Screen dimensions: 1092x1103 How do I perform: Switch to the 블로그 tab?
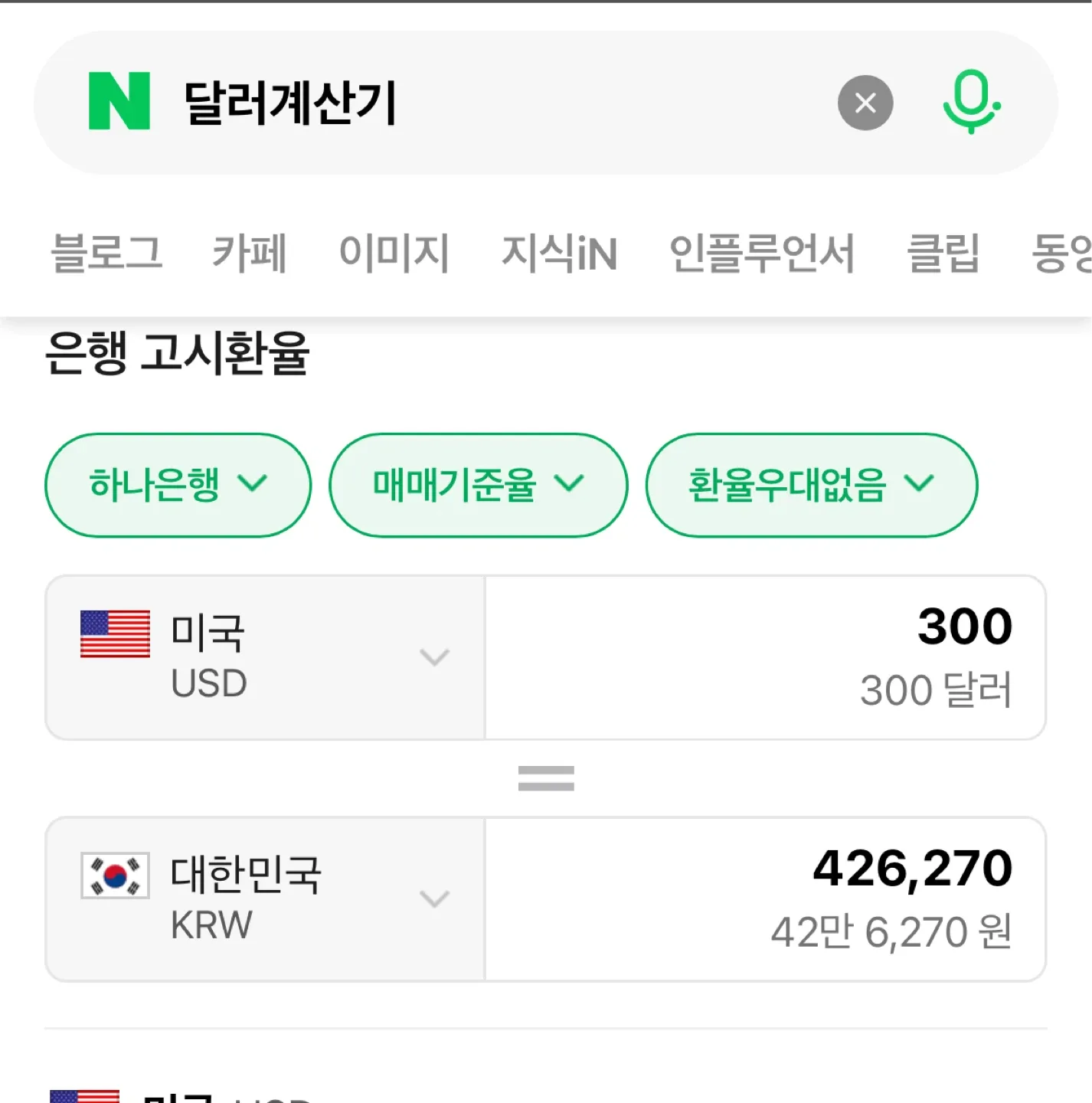tap(106, 253)
